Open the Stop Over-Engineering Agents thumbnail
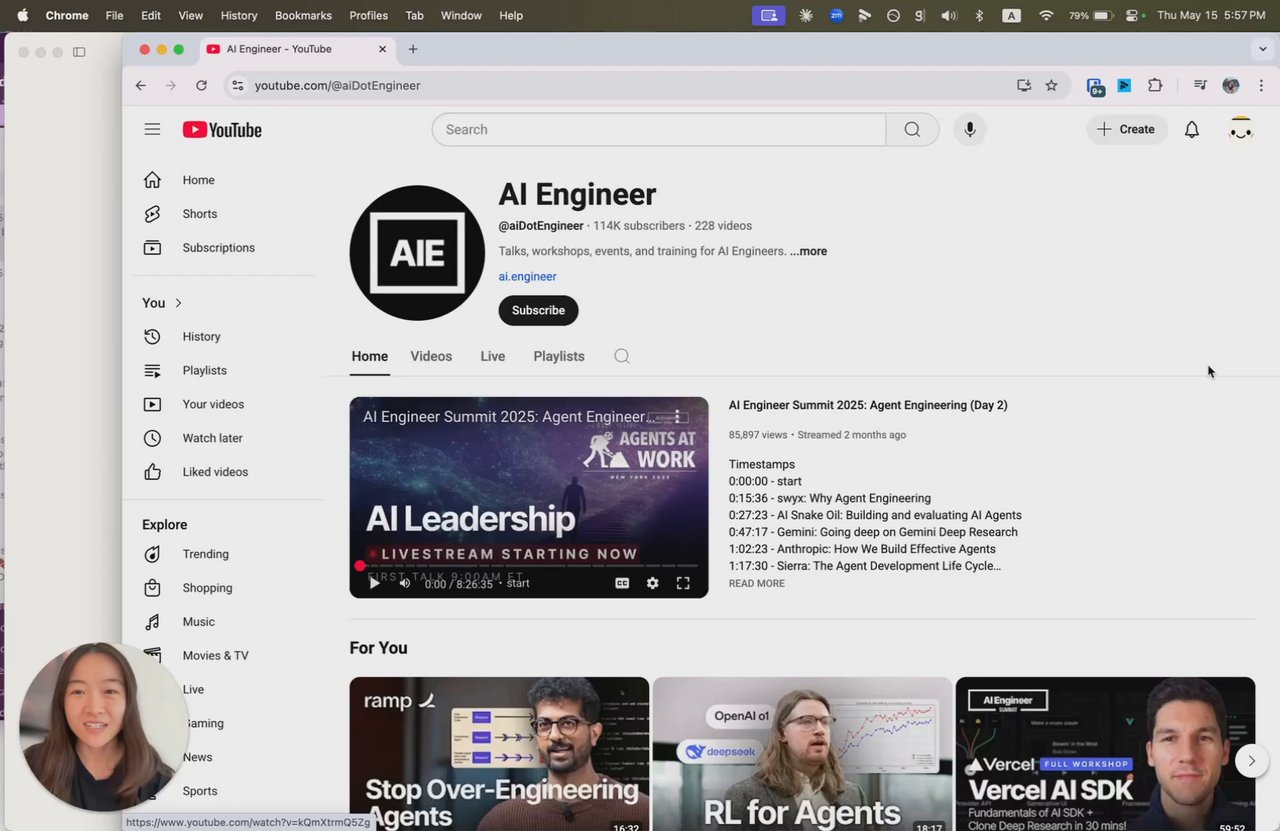 499,754
